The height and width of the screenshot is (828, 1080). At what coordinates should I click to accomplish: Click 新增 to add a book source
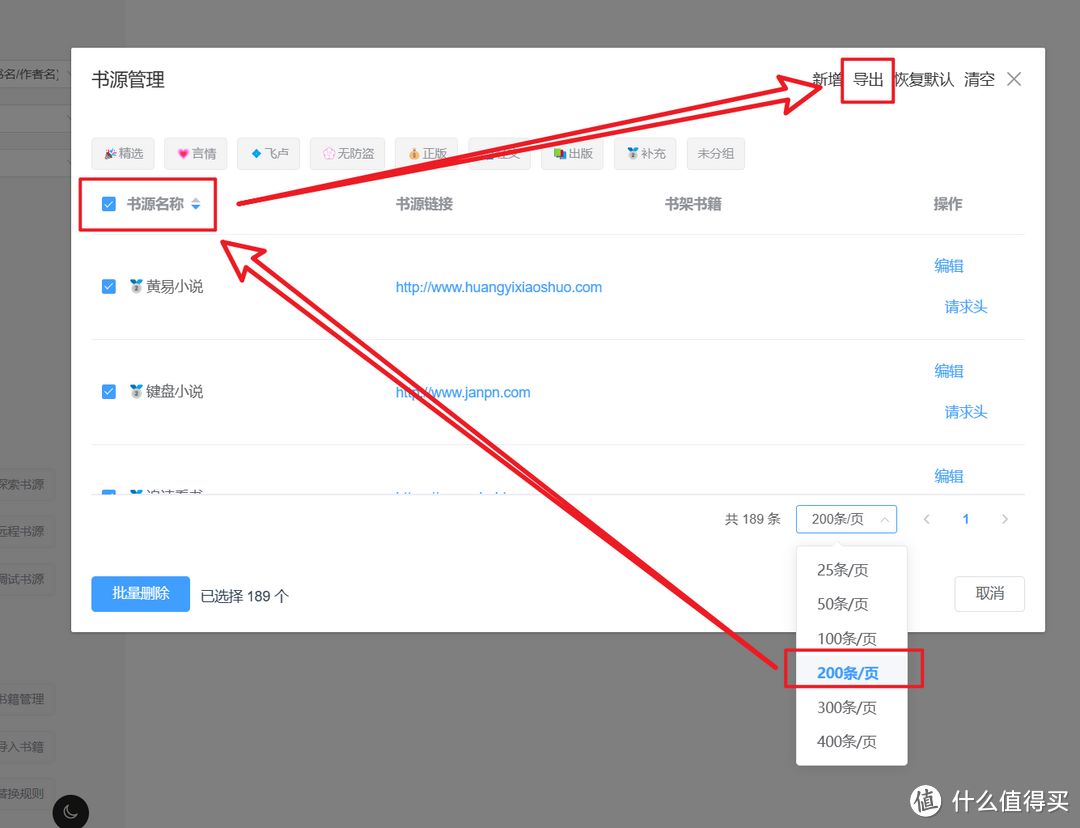click(827, 79)
